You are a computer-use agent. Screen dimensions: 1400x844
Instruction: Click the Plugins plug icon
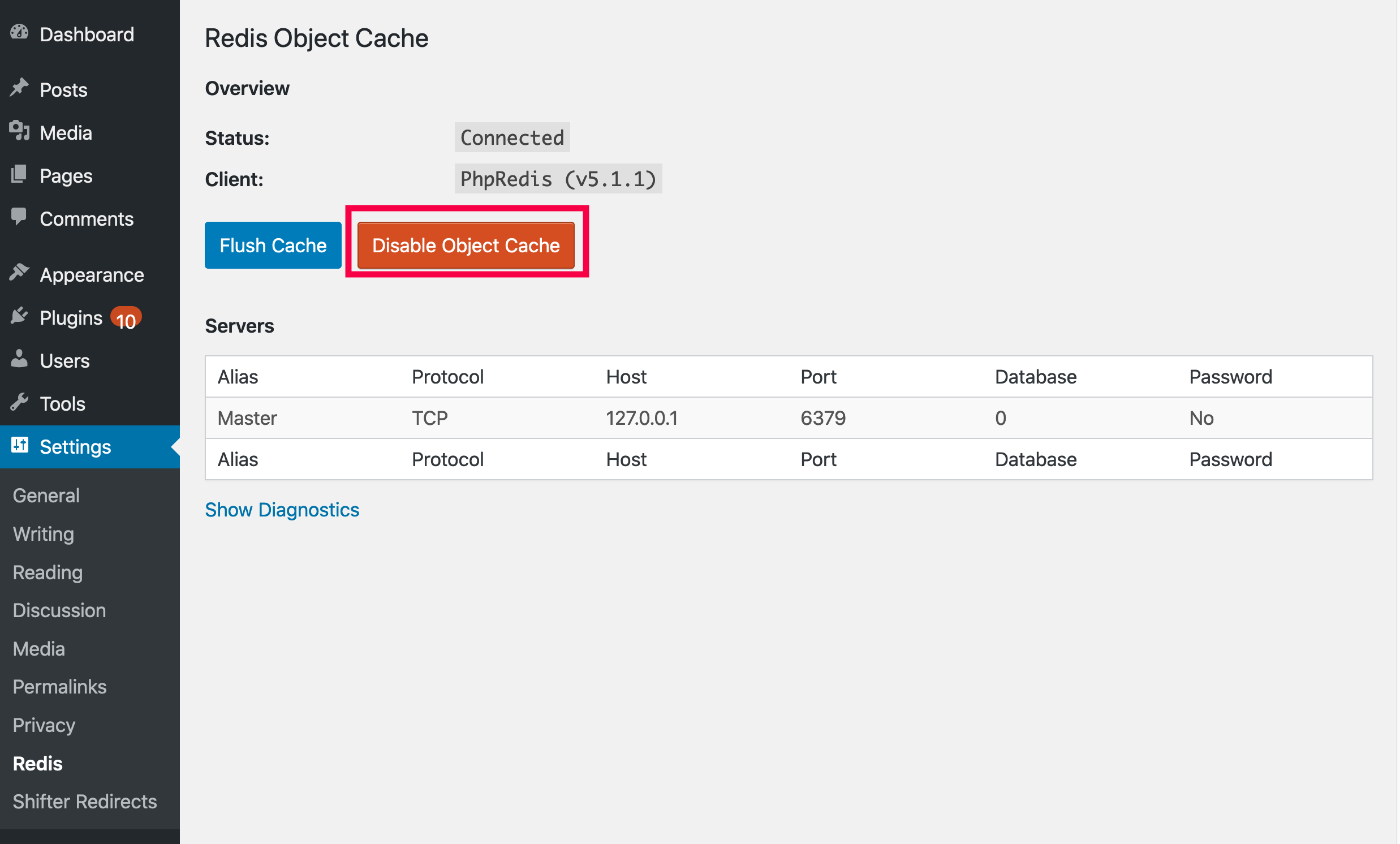coord(19,316)
